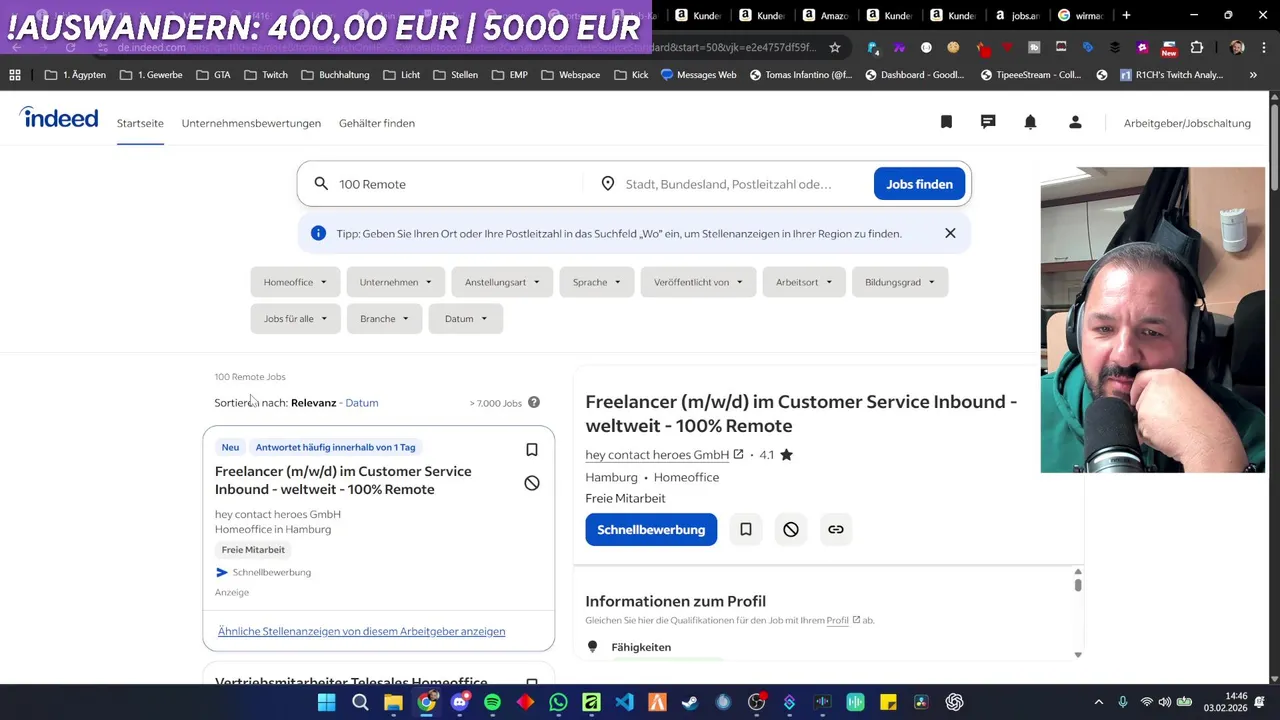The width and height of the screenshot is (1280, 720).
Task: Expand the Veröffentlicht von filter
Action: (698, 282)
